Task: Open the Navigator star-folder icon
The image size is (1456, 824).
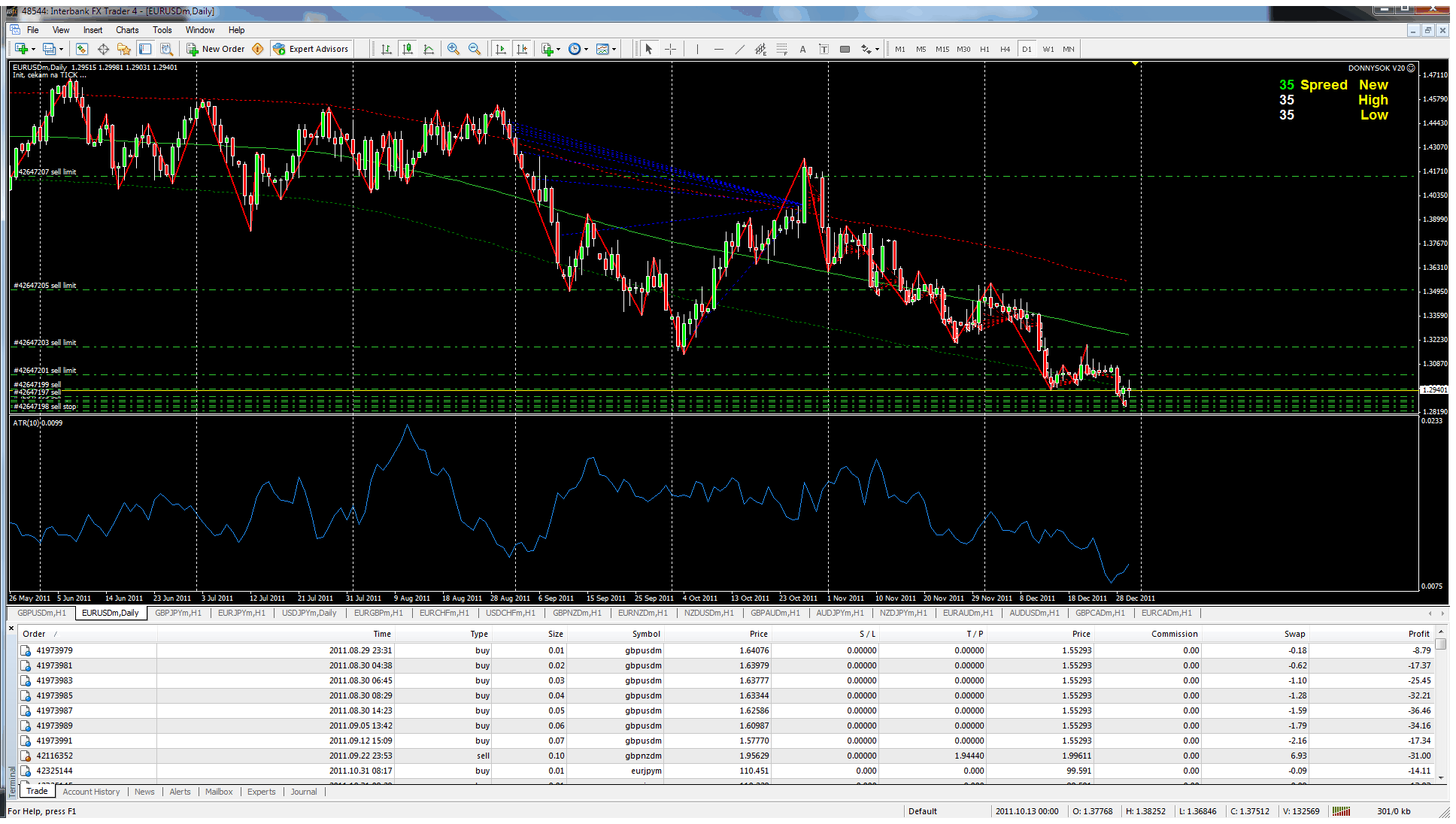Action: (124, 49)
